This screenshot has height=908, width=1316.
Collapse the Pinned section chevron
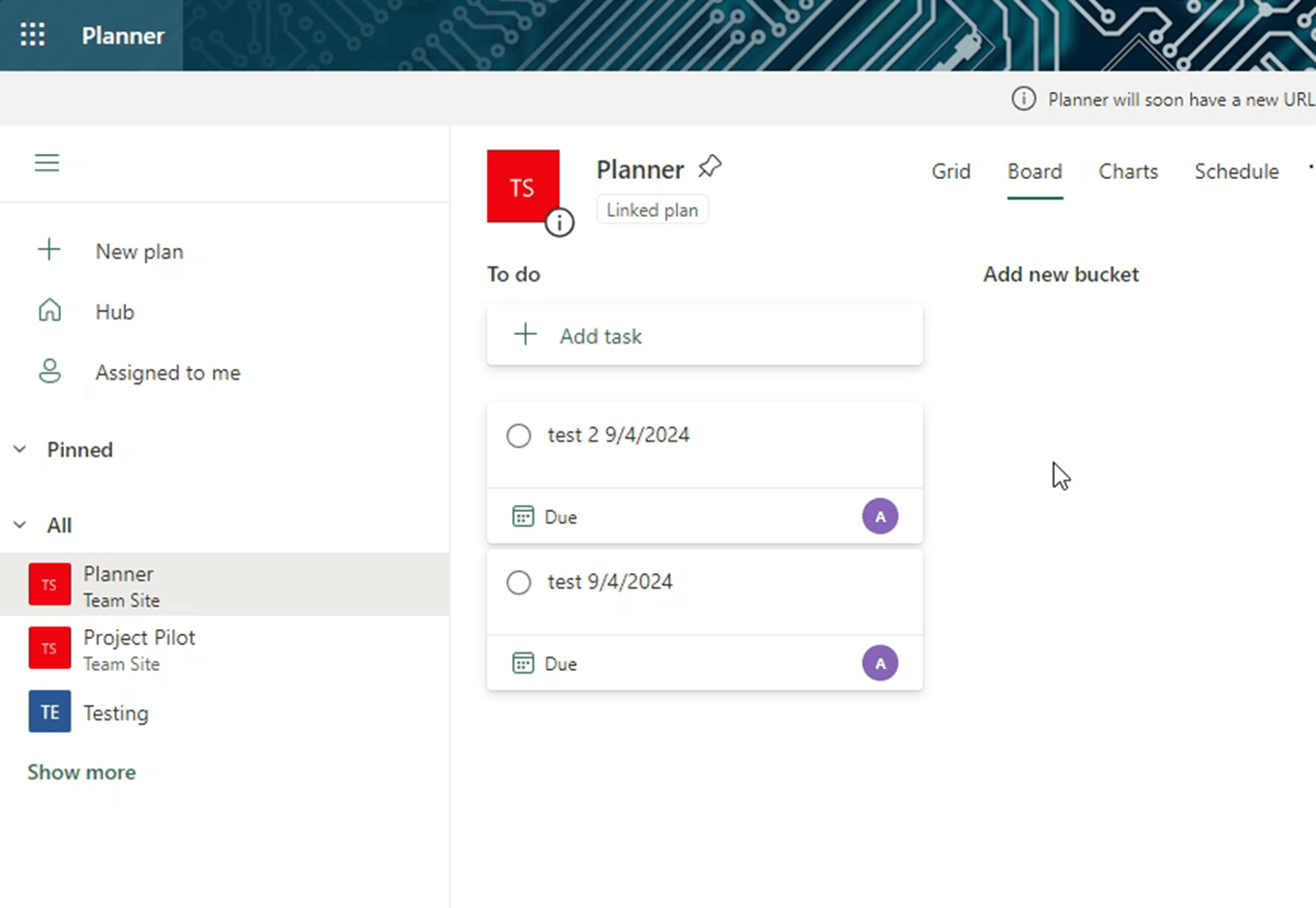coord(19,449)
